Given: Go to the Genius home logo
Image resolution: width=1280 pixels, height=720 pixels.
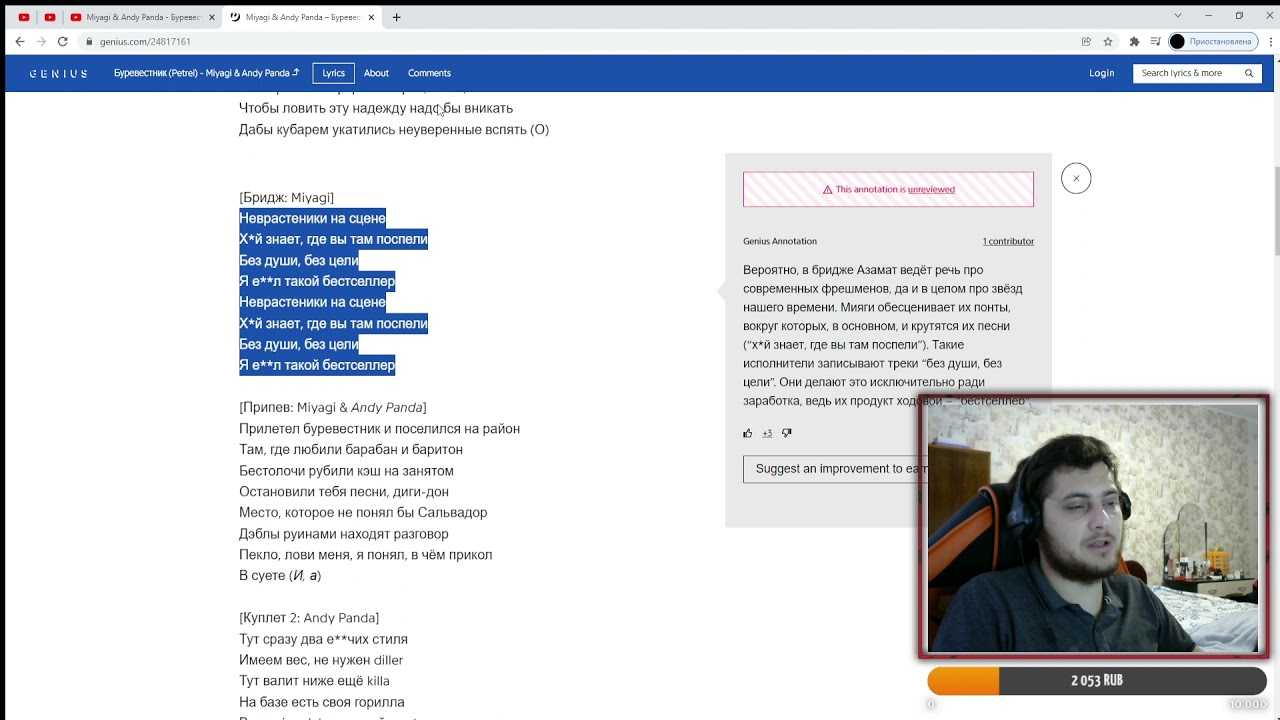Looking at the screenshot, I should [58, 73].
